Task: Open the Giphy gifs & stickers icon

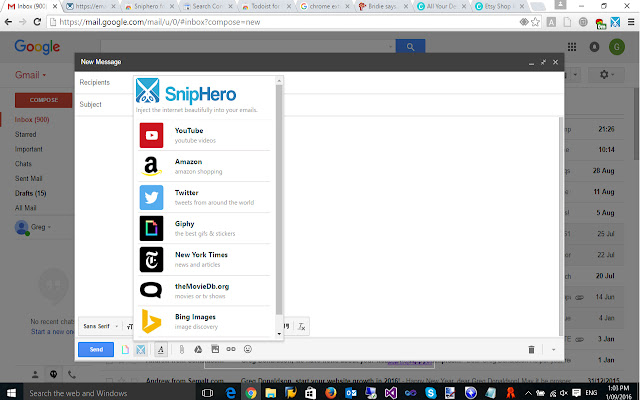Action: click(151, 228)
